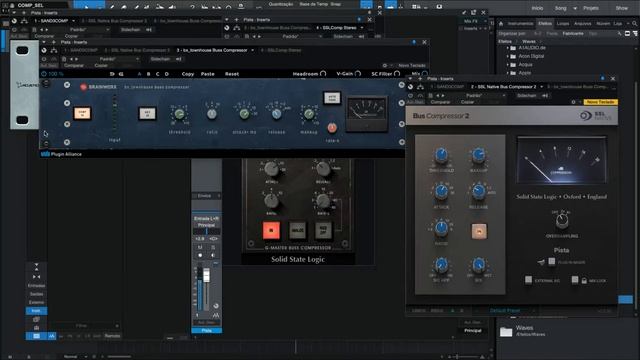Enable MIX LOCK checkbox

coord(575,280)
